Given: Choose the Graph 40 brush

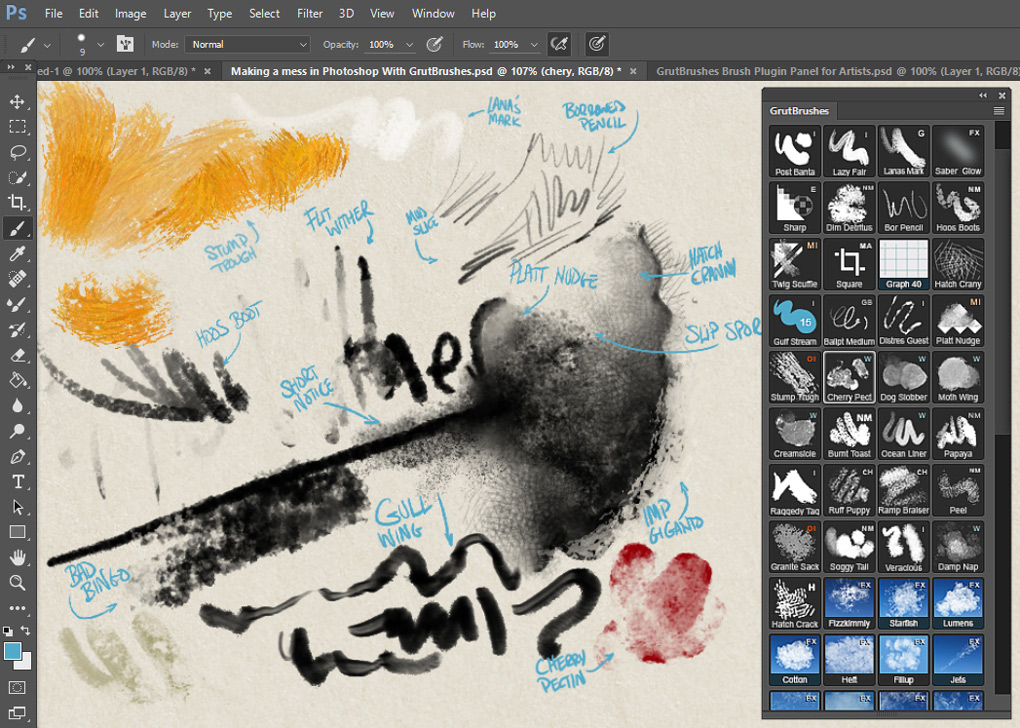Looking at the screenshot, I should pos(904,264).
